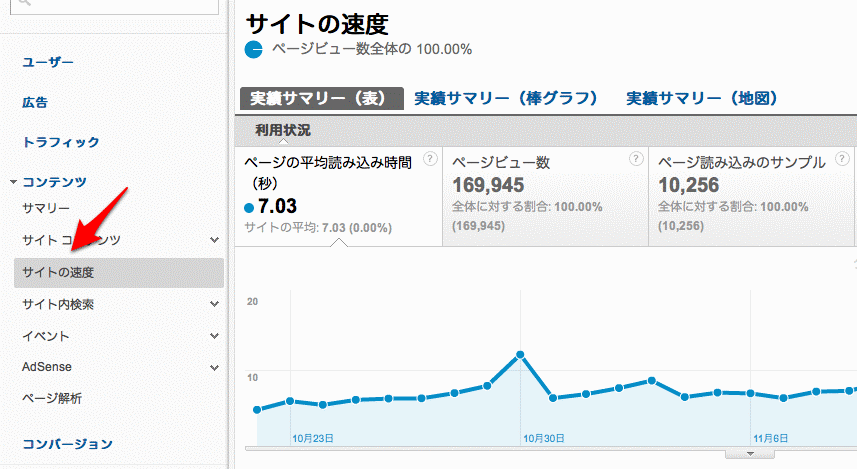Switch to 実績サマリー（地図）tab
Screen dimensions: 857x469
[702, 98]
